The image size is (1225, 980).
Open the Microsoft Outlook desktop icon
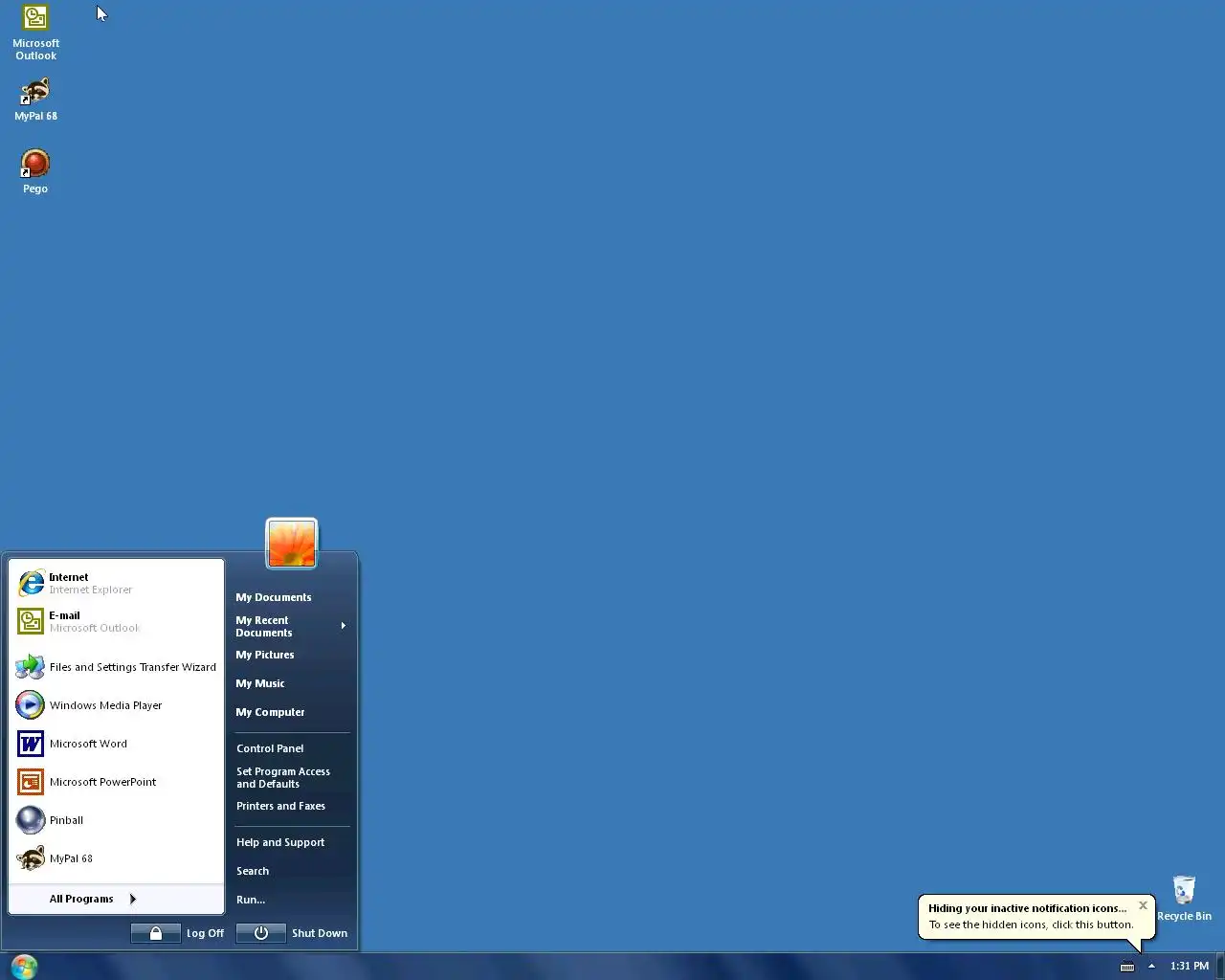coord(35,33)
